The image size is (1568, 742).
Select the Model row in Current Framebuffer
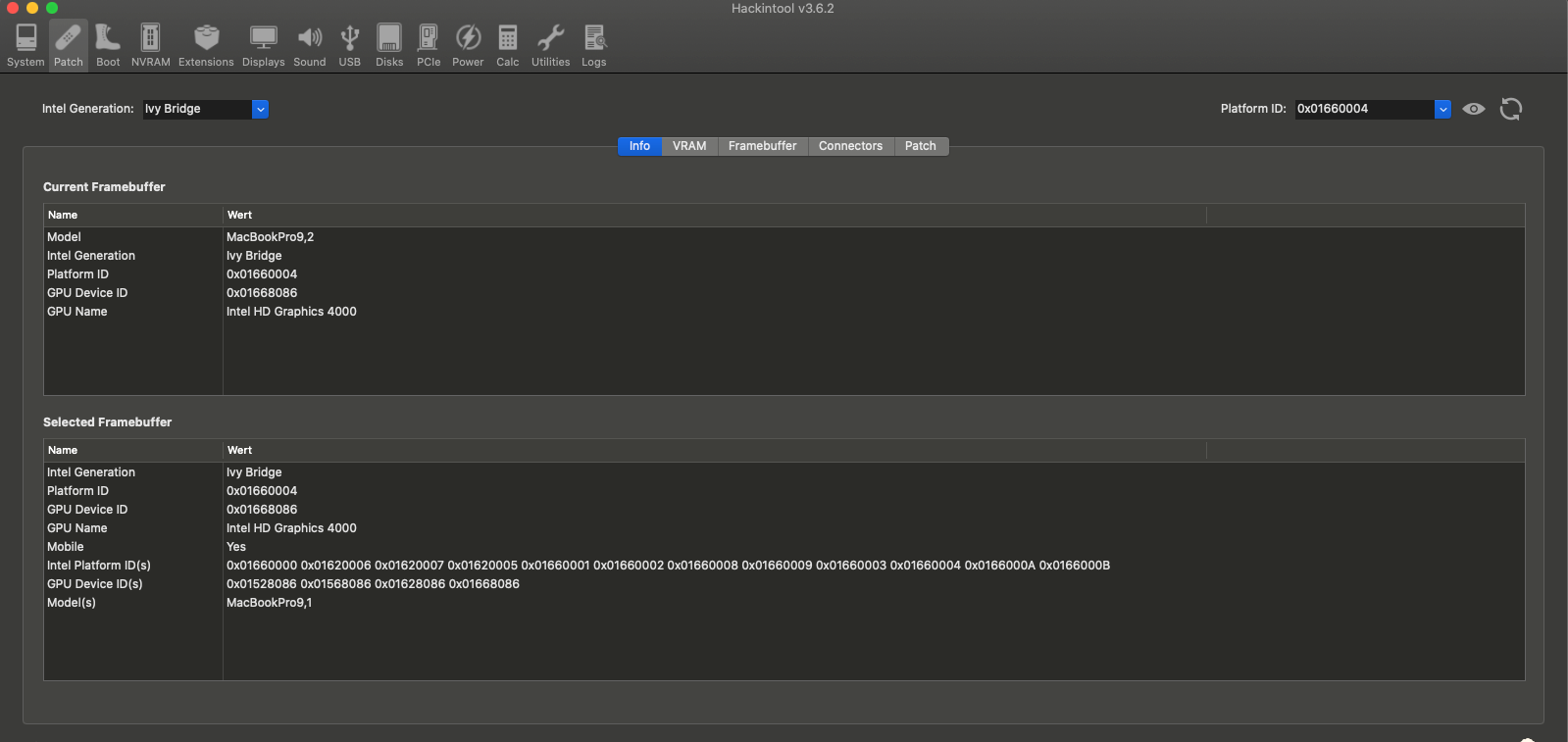click(784, 237)
